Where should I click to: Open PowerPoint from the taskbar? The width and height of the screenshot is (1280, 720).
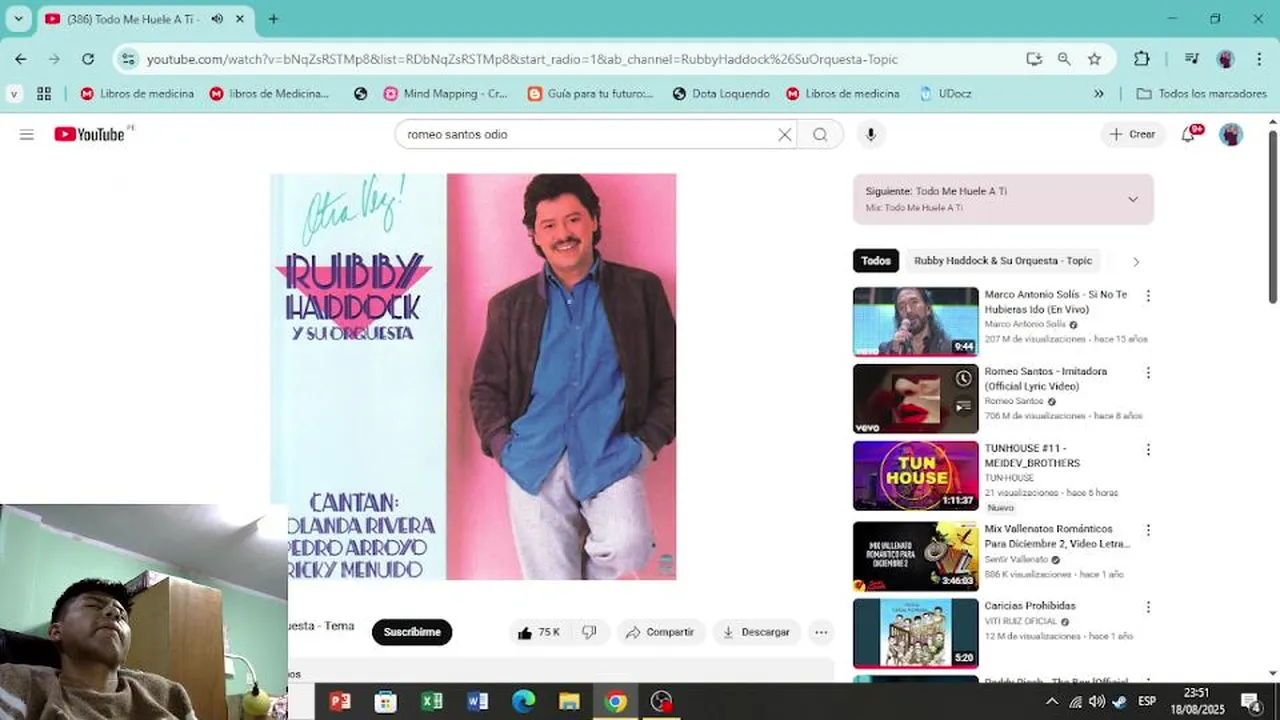pyautogui.click(x=340, y=701)
